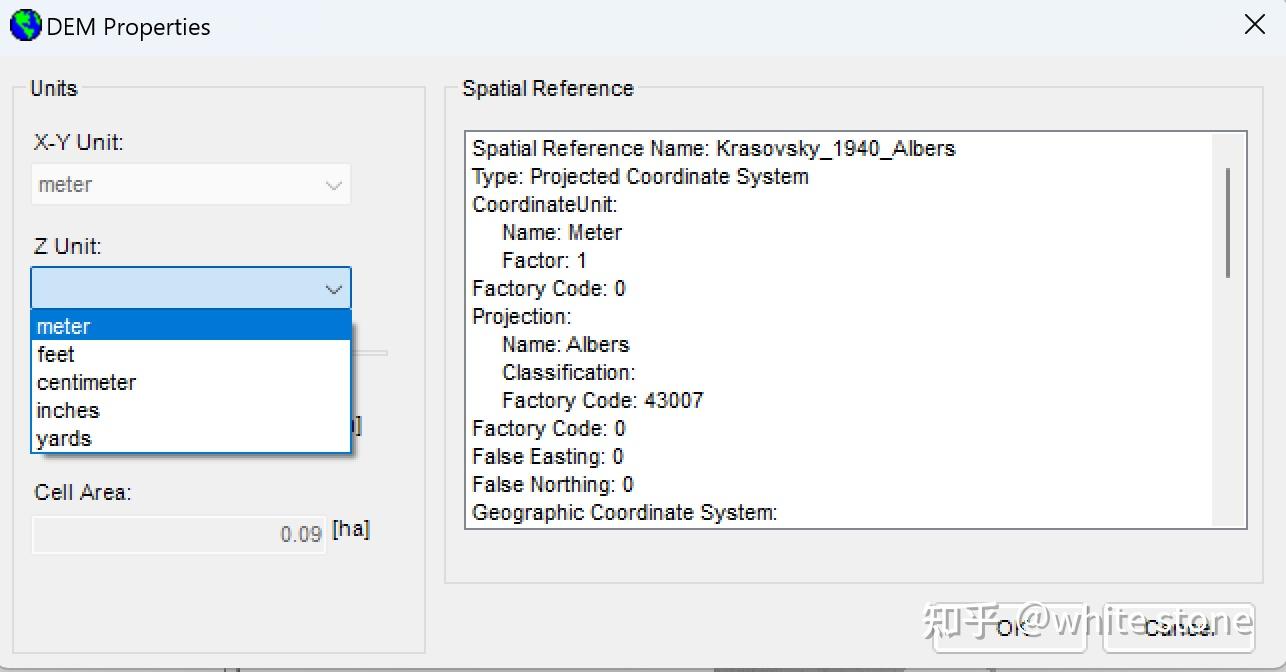The image size is (1286, 672).
Task: Click the Spatial Reference scrollbar thumb
Action: (1228, 223)
